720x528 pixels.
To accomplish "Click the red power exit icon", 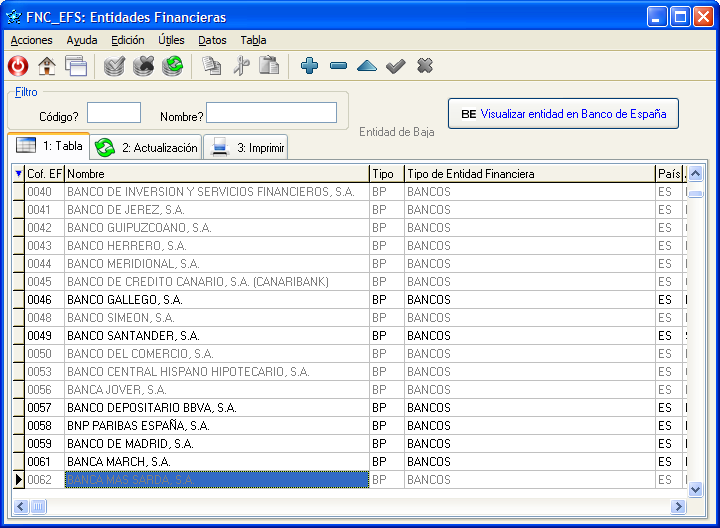I will (x=18, y=66).
